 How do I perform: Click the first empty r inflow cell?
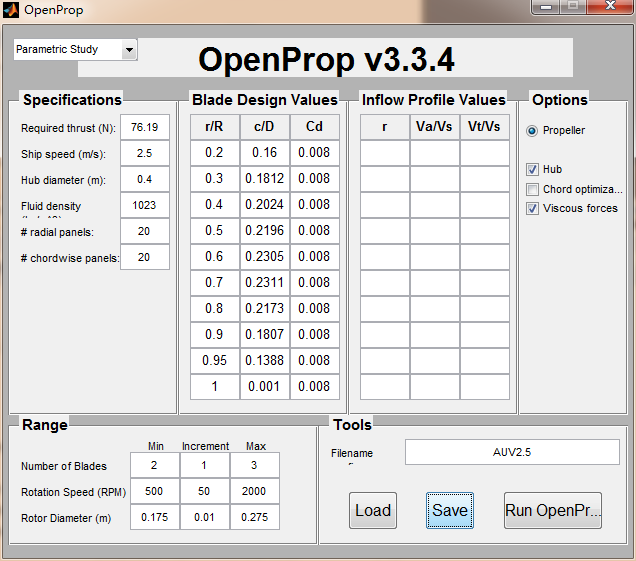click(x=385, y=153)
